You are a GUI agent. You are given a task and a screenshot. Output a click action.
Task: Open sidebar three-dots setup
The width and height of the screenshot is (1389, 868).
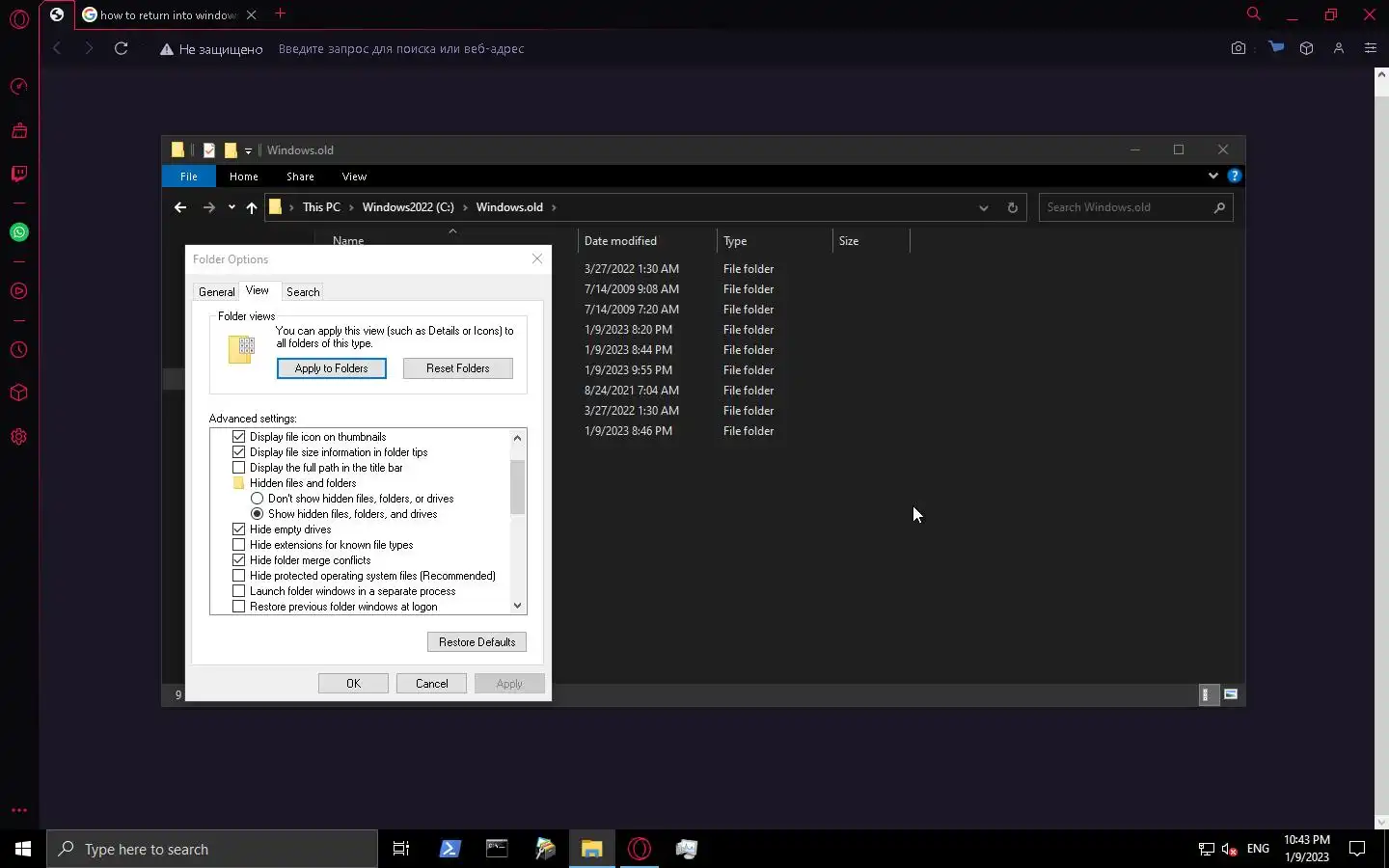(x=18, y=810)
